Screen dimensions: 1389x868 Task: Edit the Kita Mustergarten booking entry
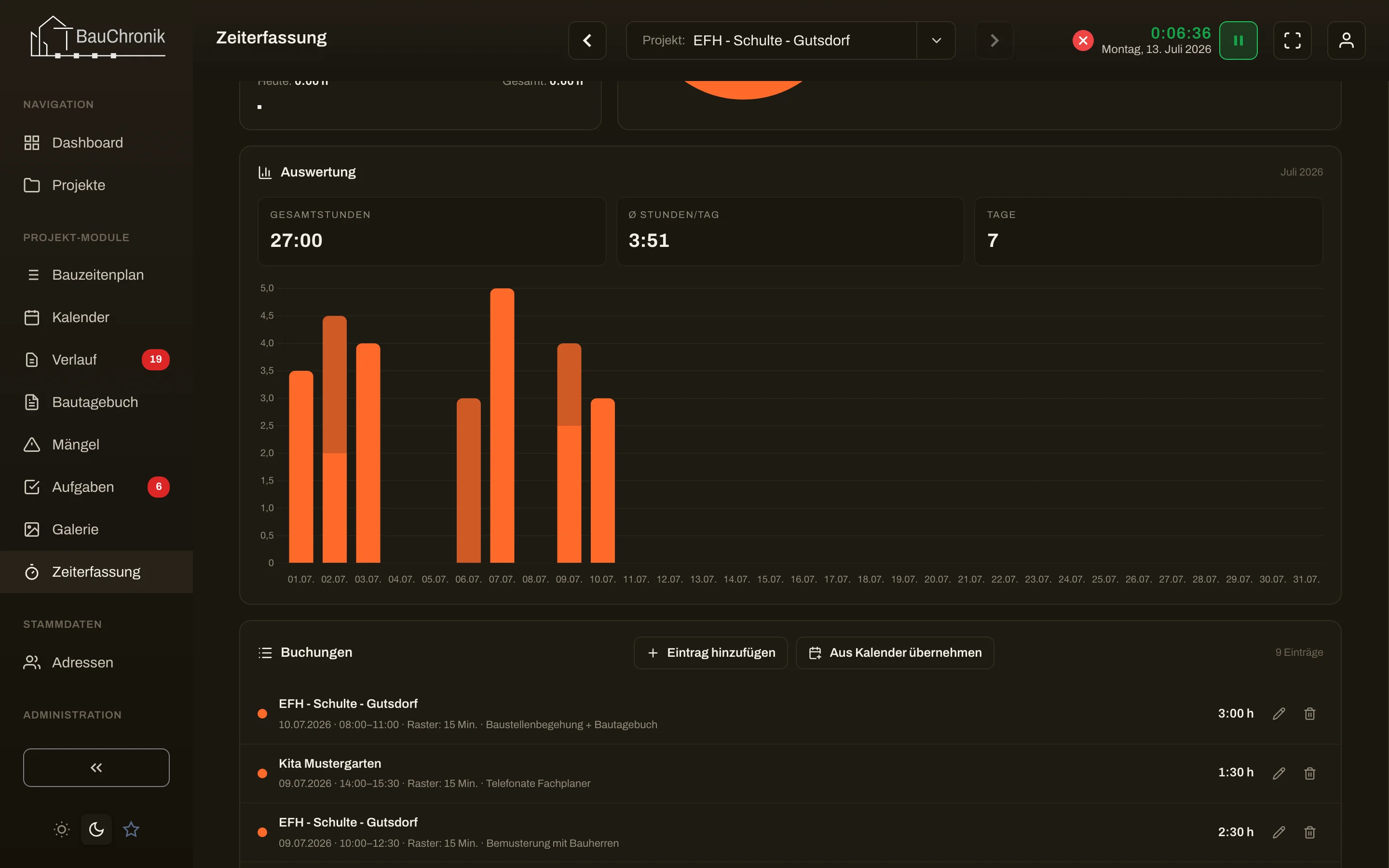click(1279, 773)
